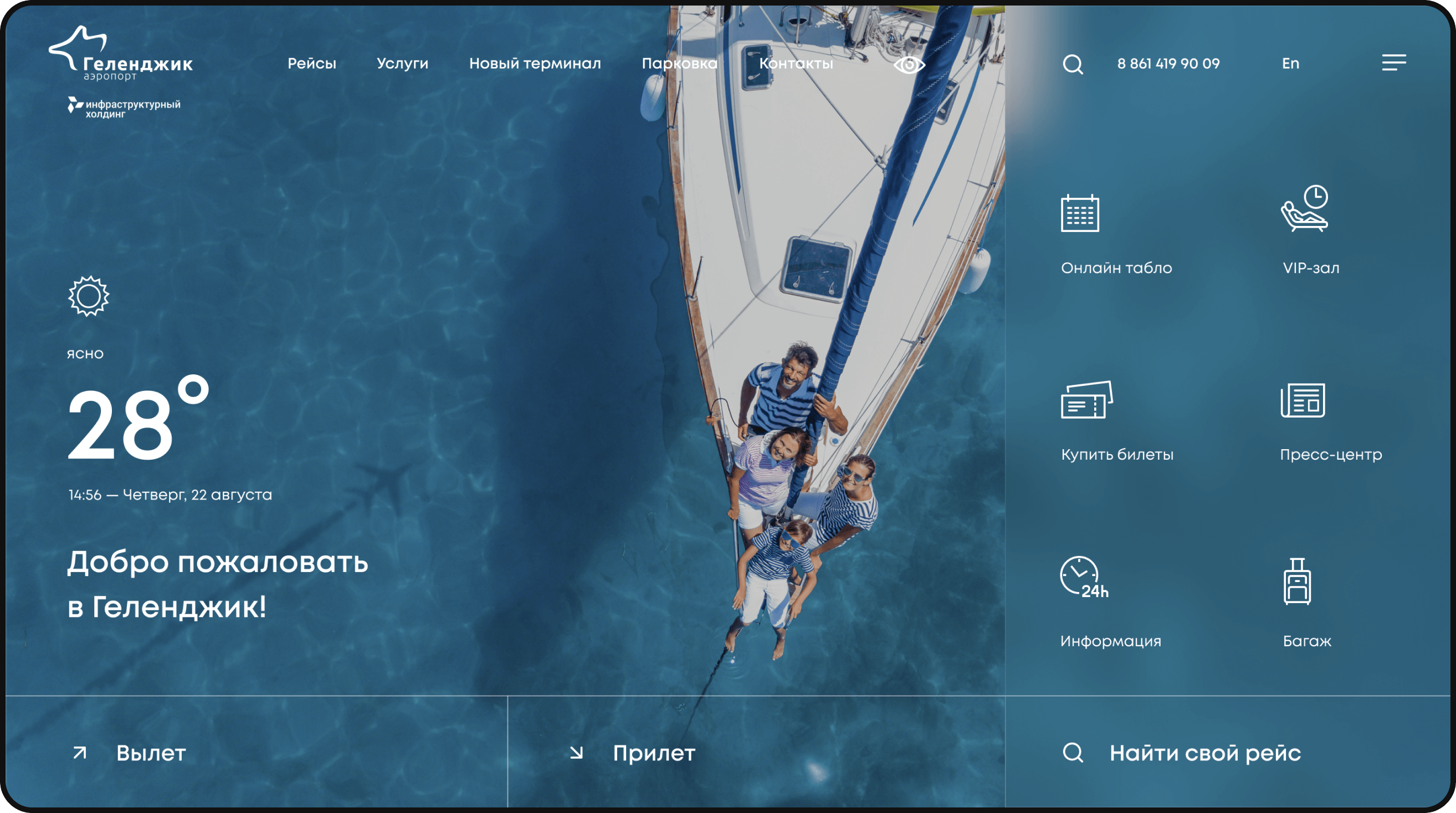Open the Рейсы menu item
The image size is (1456, 813).
[x=311, y=63]
